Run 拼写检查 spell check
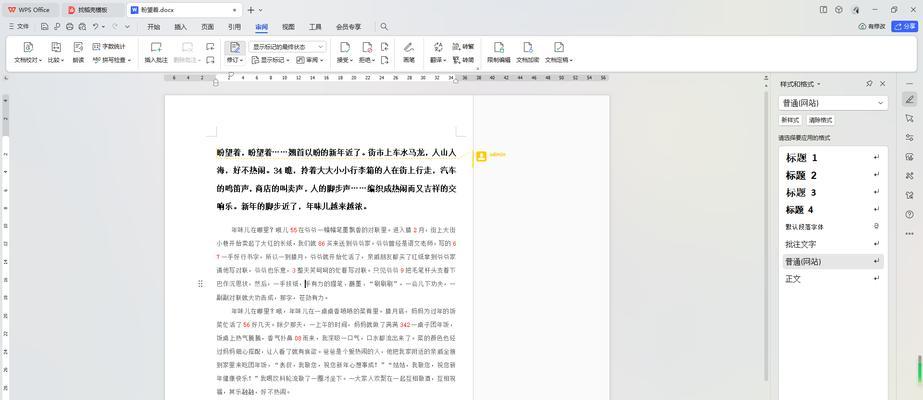923x400 pixels. [111, 60]
